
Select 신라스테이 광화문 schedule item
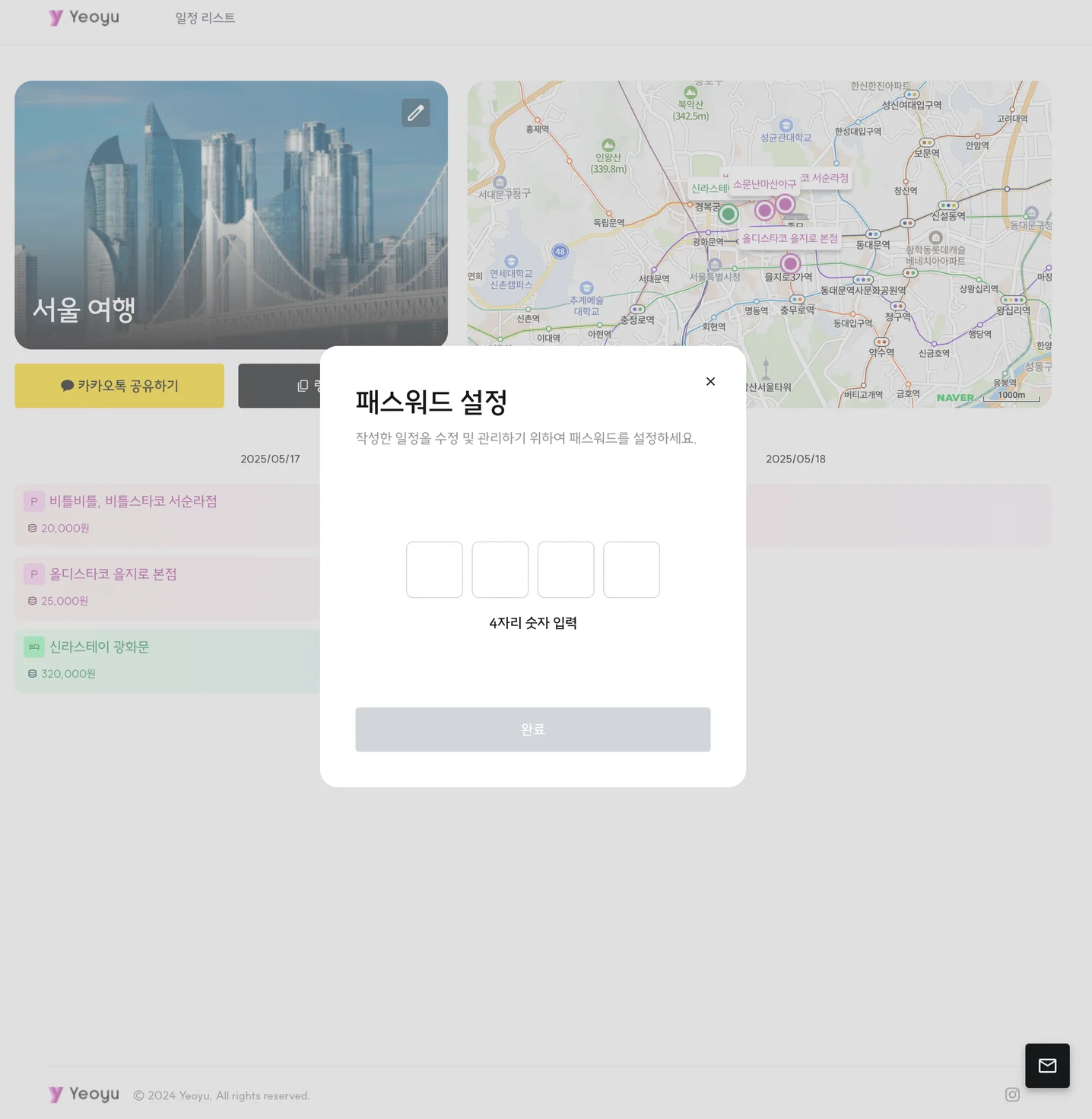click(167, 661)
